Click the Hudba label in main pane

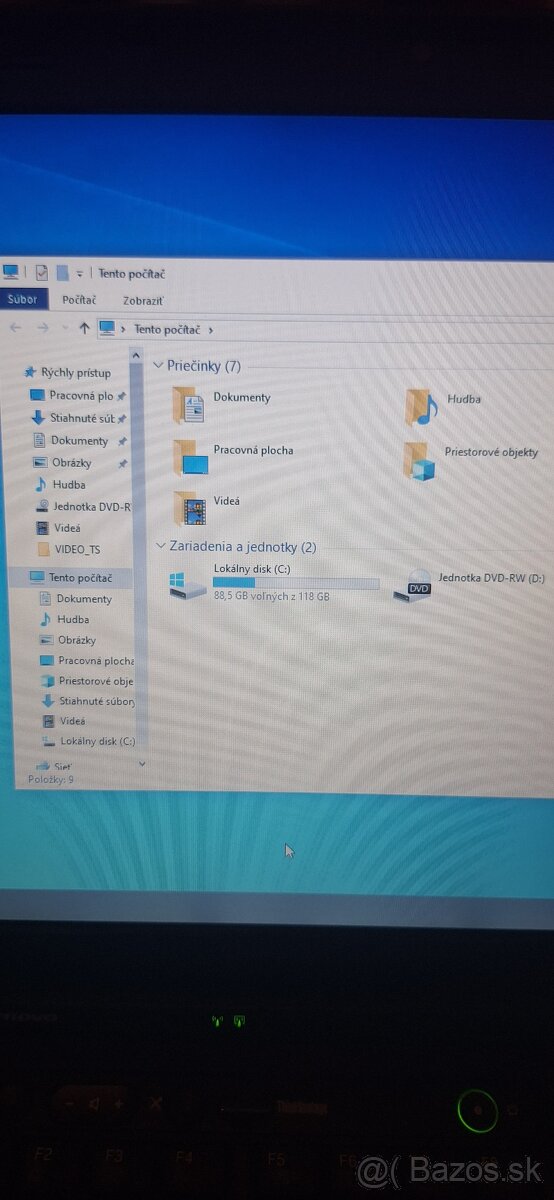click(x=464, y=399)
